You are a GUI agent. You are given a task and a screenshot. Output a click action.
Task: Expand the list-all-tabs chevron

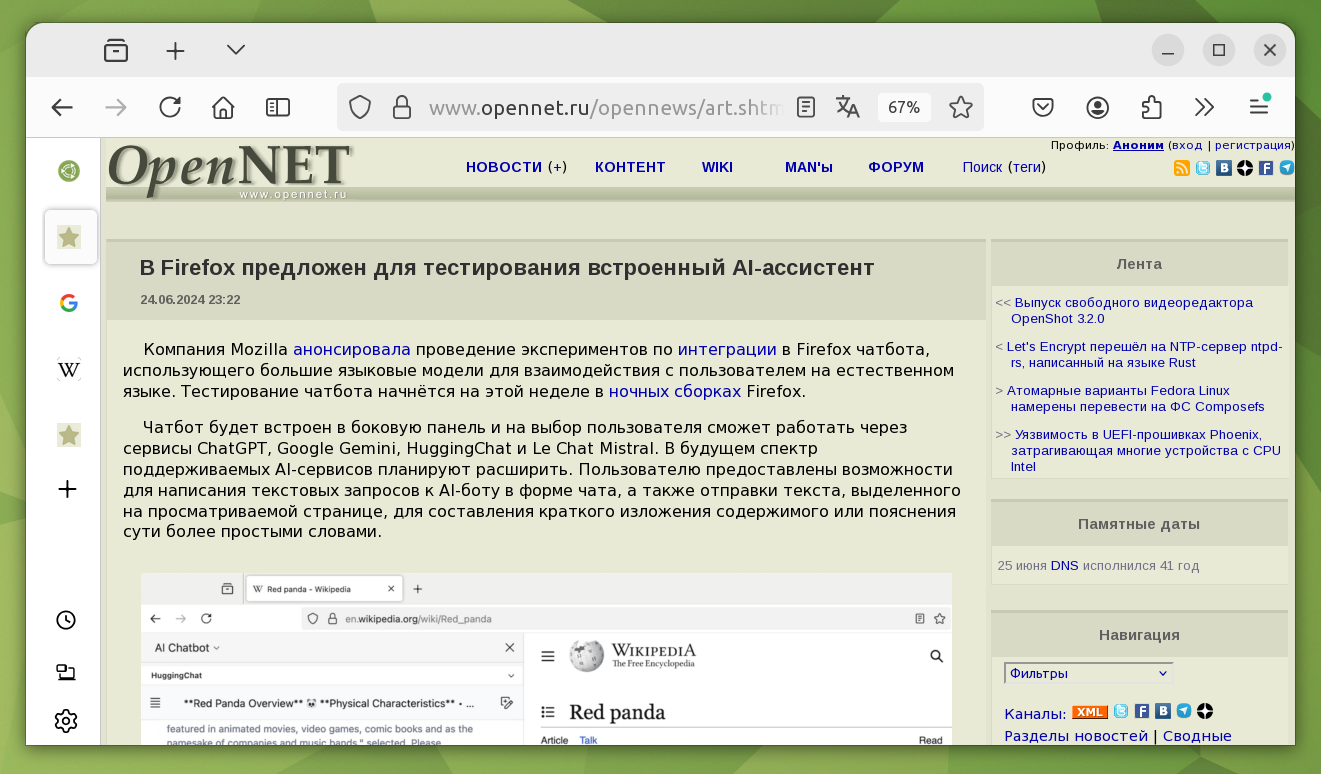[236, 50]
